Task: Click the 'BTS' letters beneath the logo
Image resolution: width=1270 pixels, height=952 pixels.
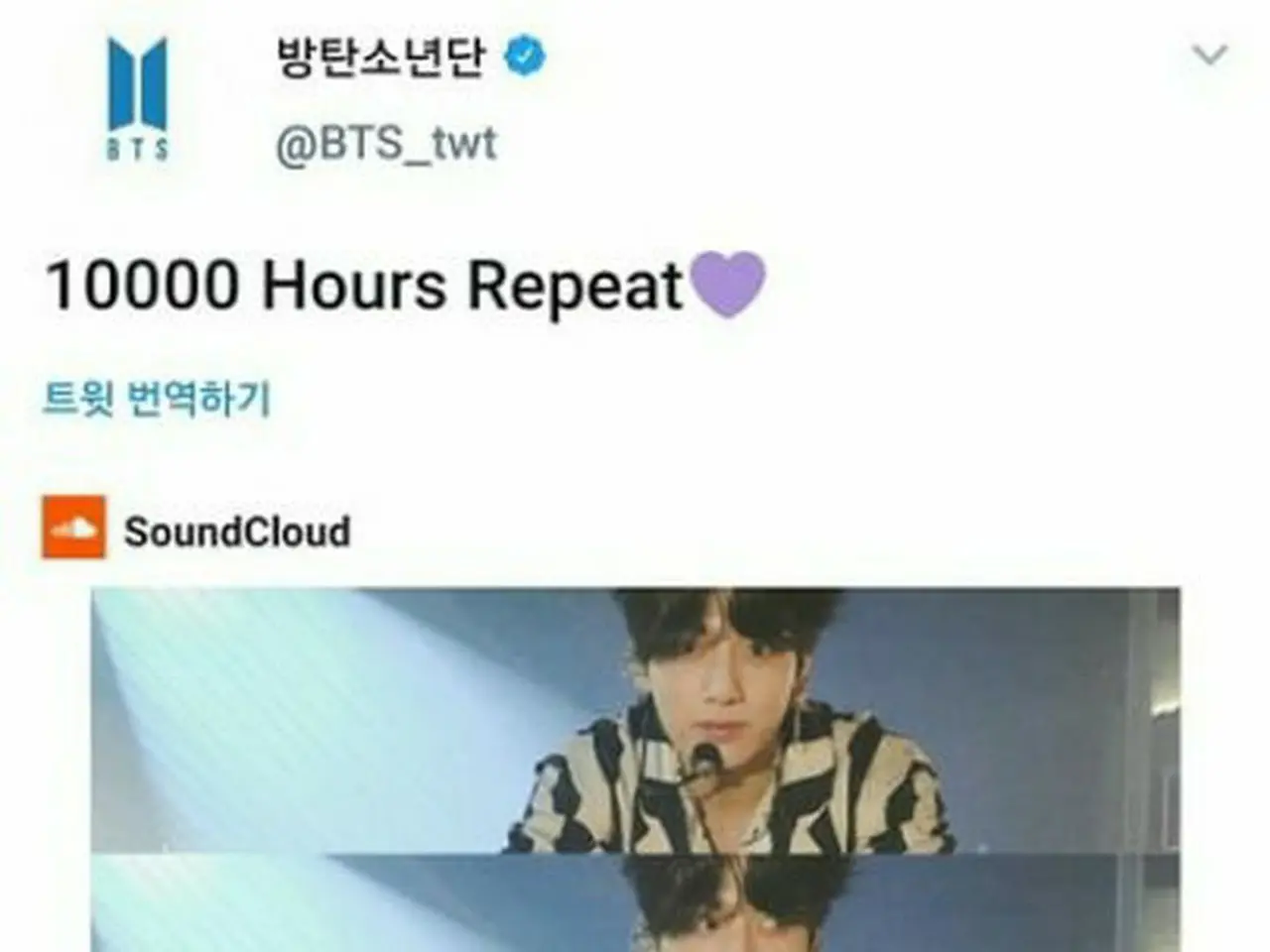Action: pos(138,149)
